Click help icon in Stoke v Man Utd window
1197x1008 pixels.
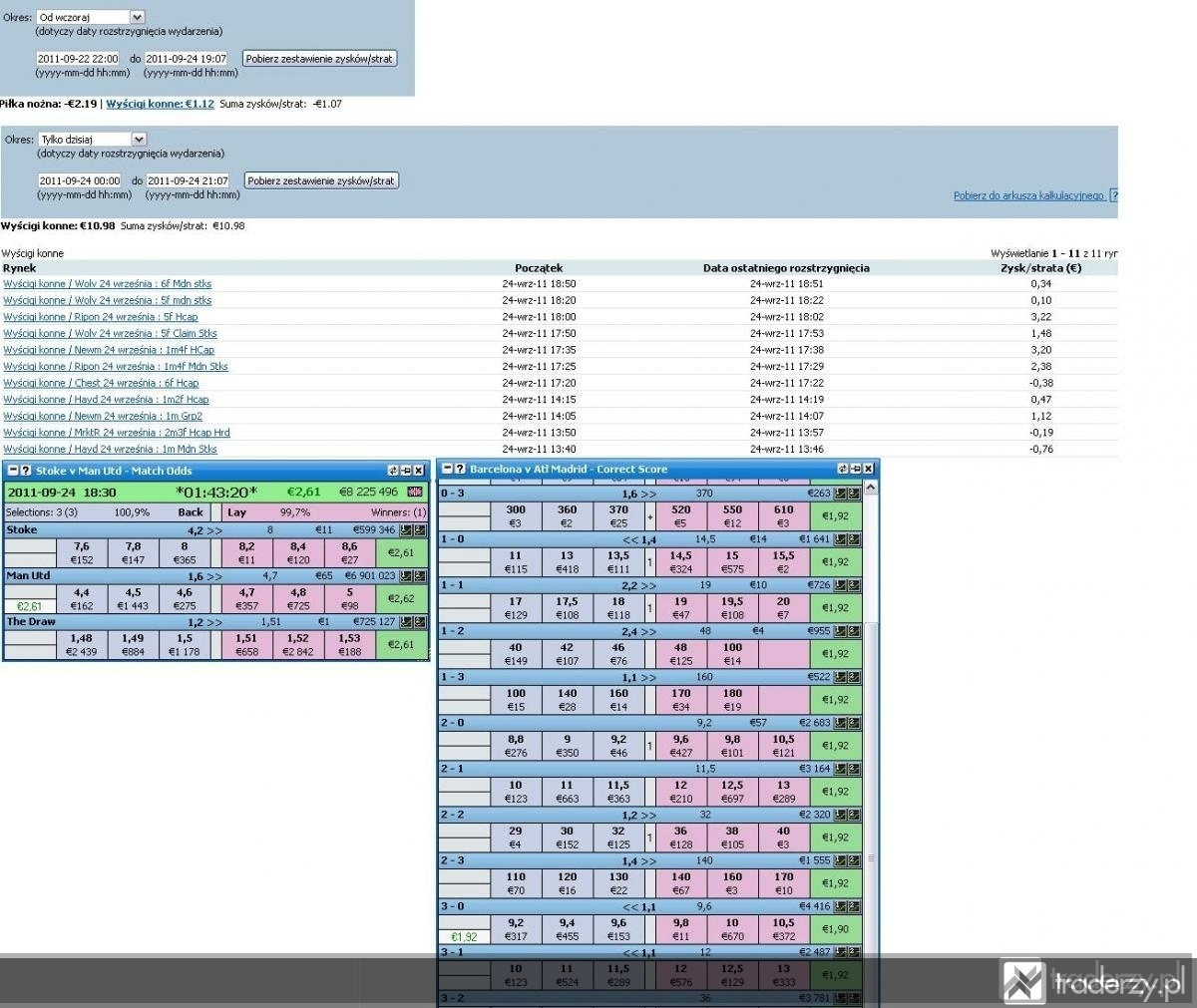coord(26,471)
